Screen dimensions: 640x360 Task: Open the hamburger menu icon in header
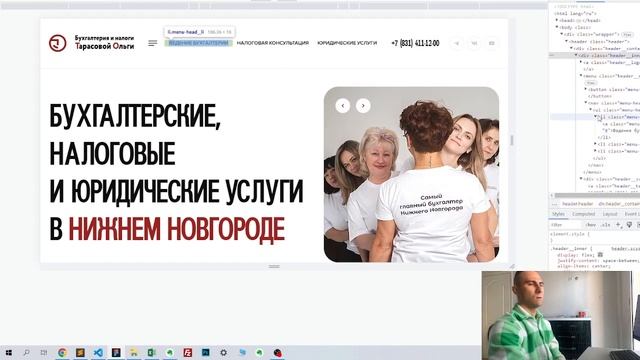153,43
